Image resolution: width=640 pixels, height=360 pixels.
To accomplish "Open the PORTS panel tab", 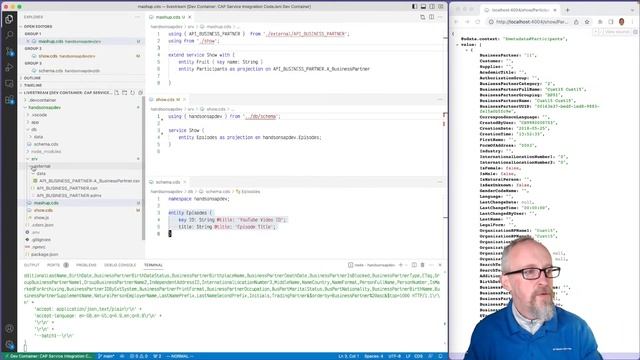I will [x=53, y=265].
